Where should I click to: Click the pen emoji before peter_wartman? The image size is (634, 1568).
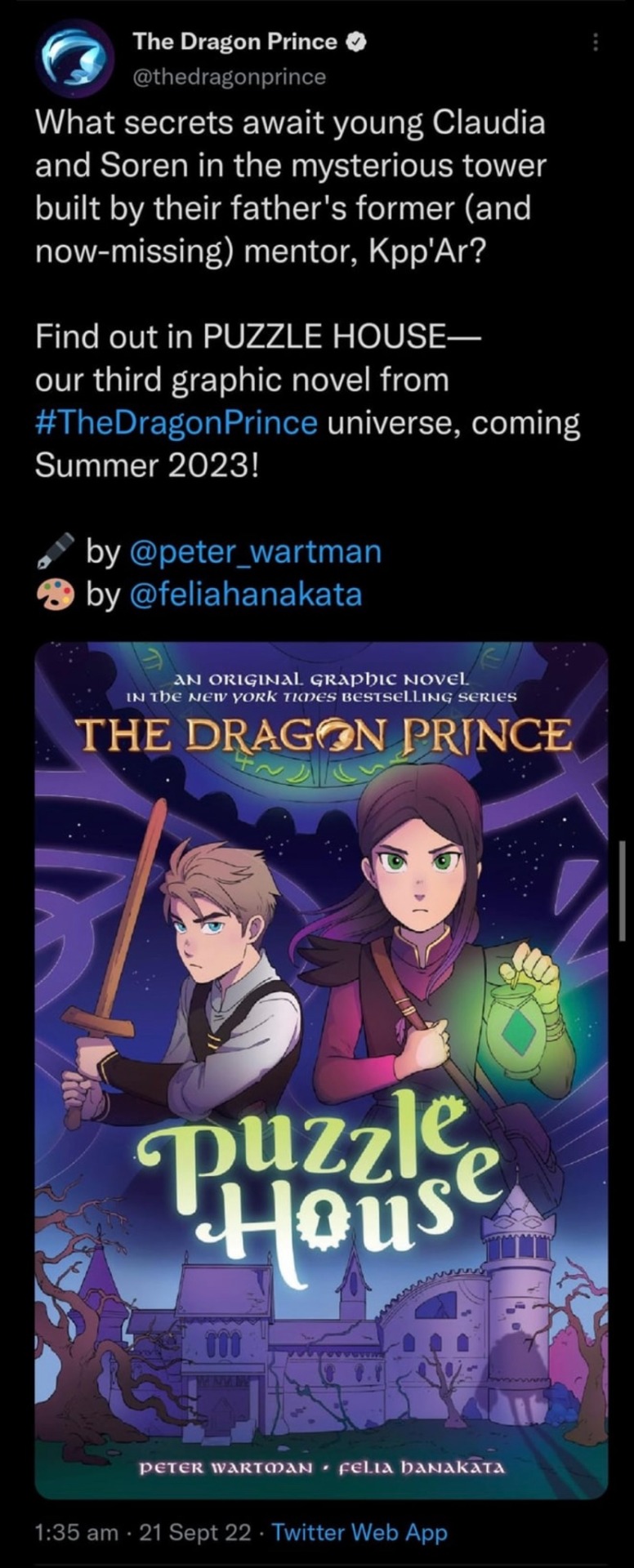(x=56, y=552)
